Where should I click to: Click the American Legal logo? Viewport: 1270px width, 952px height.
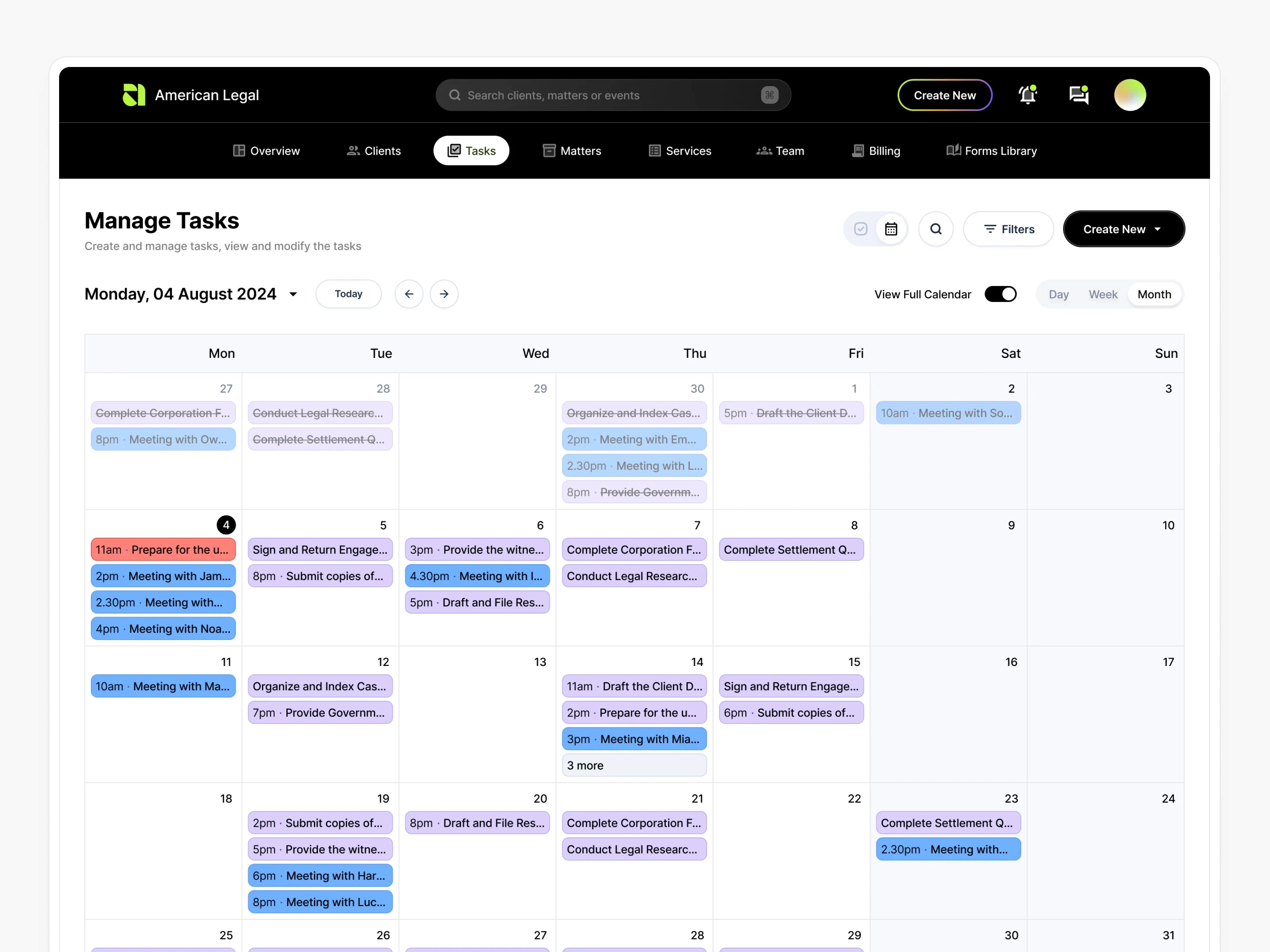point(134,95)
